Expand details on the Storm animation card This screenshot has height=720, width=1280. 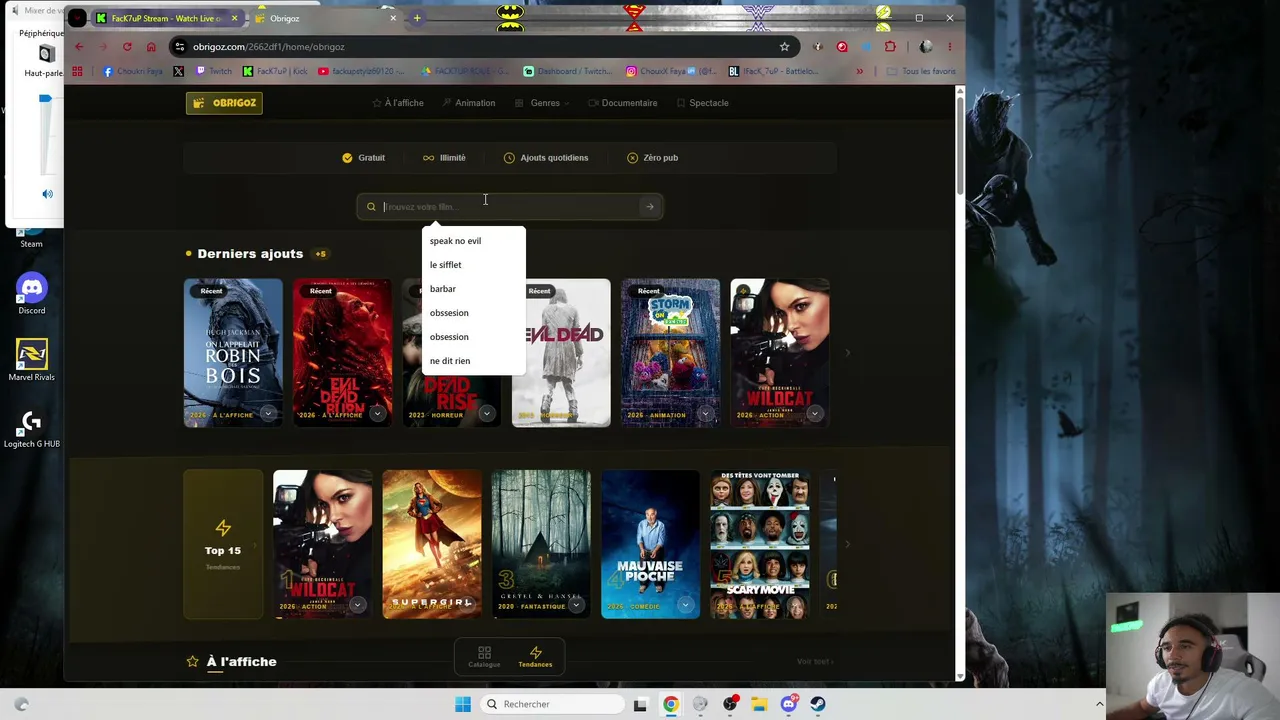point(705,413)
